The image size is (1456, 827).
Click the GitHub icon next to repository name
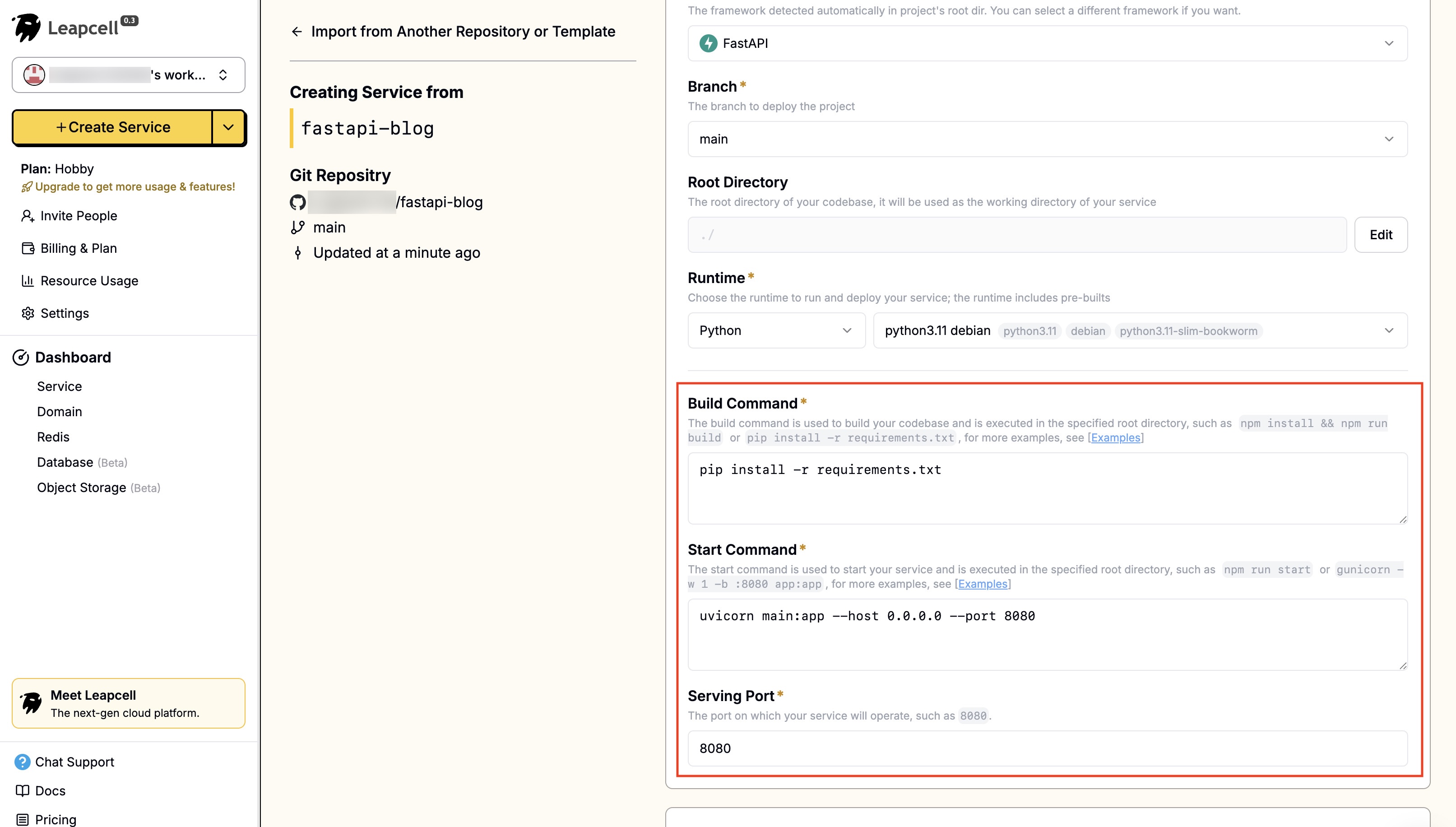pos(297,202)
